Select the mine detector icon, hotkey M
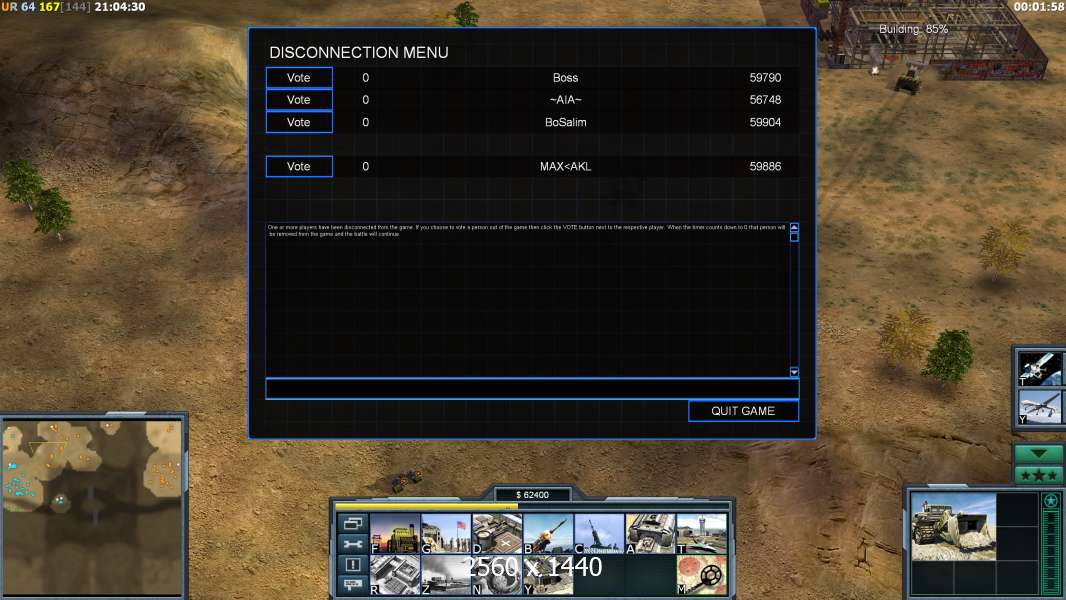The height and width of the screenshot is (600, 1066). tap(701, 575)
